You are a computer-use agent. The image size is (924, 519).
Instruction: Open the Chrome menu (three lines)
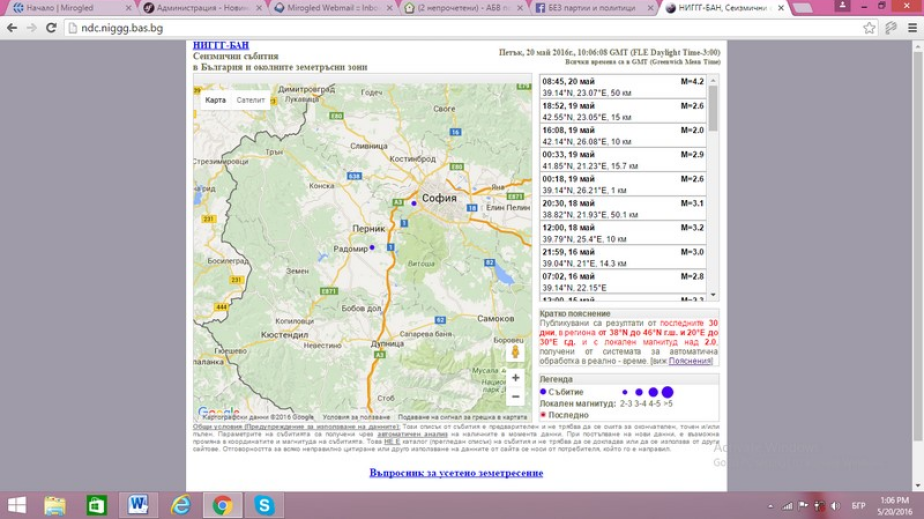point(910,28)
